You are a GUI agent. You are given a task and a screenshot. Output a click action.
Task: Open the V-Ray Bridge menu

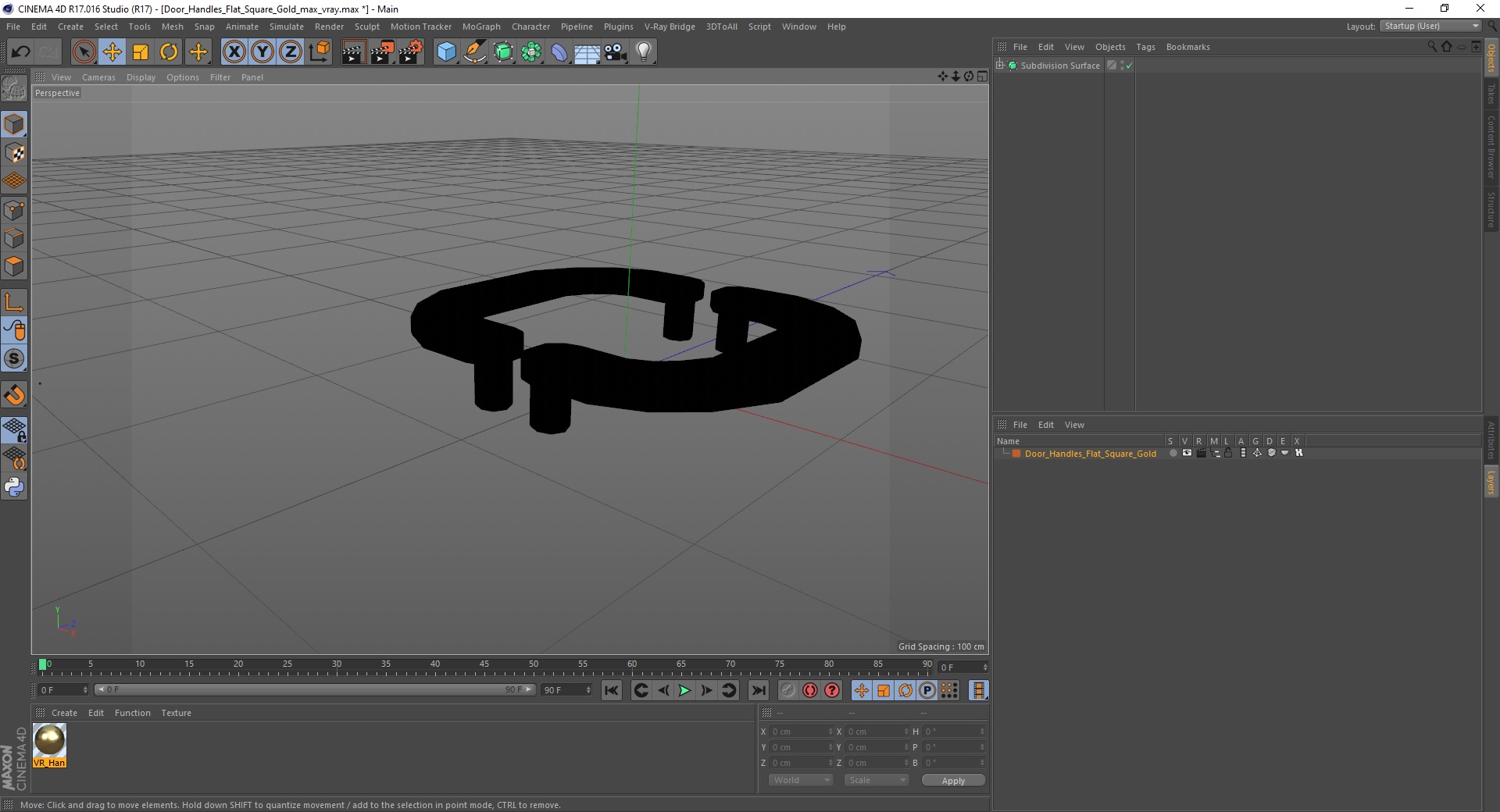(670, 27)
